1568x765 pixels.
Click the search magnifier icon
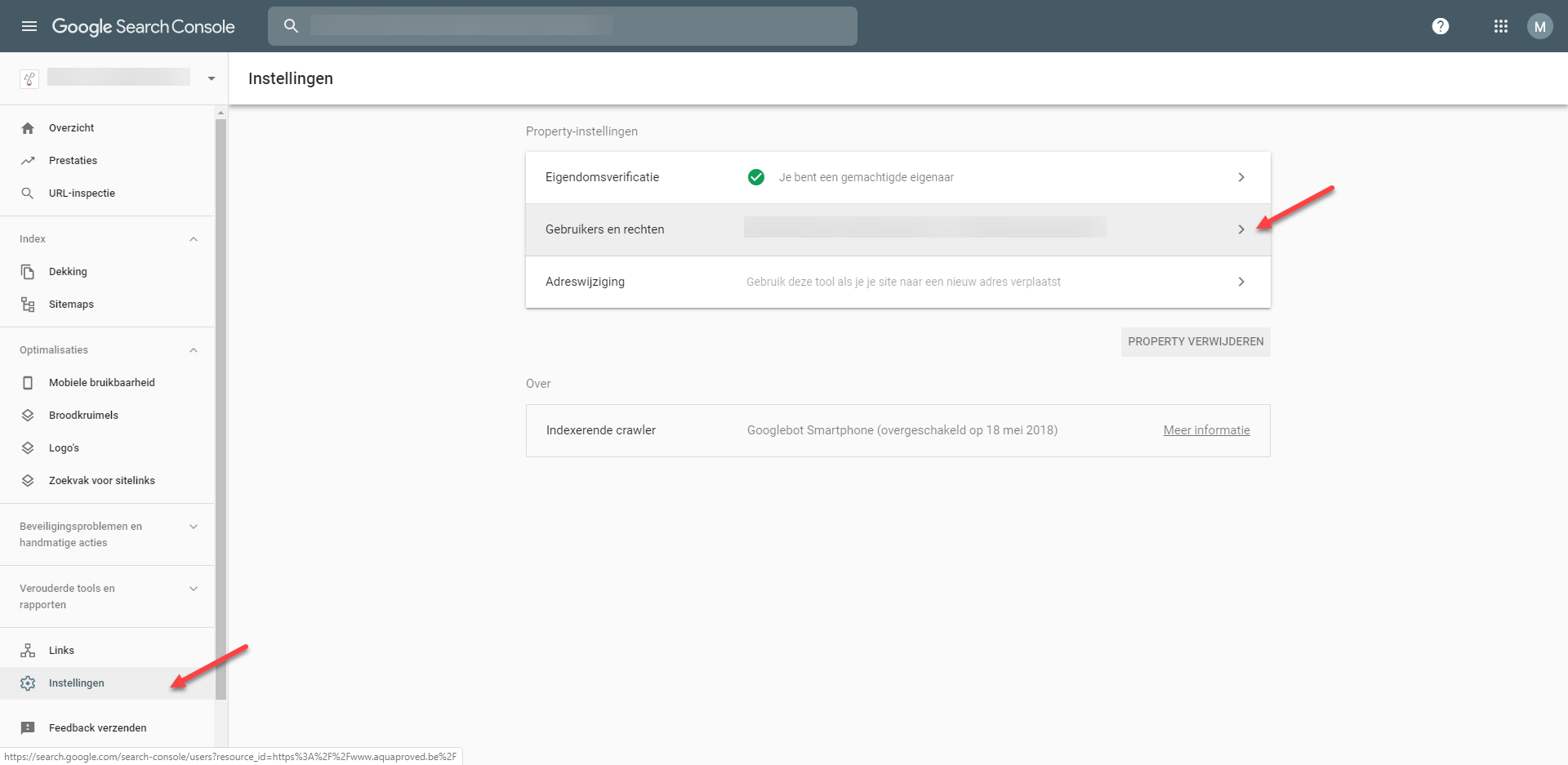point(291,26)
